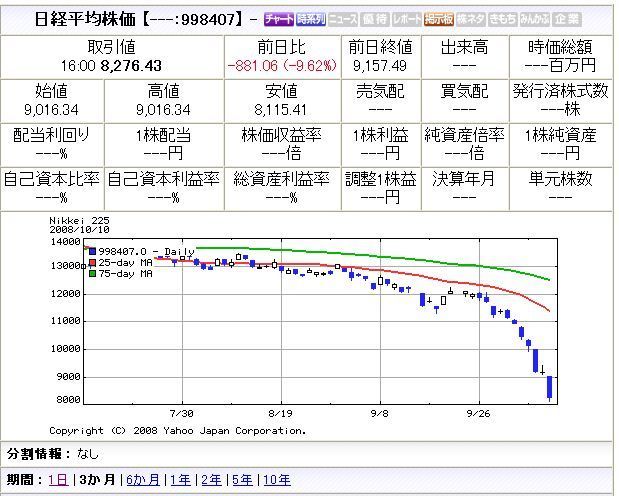
Task: Open the ニュース tab button
Action: [343, 19]
